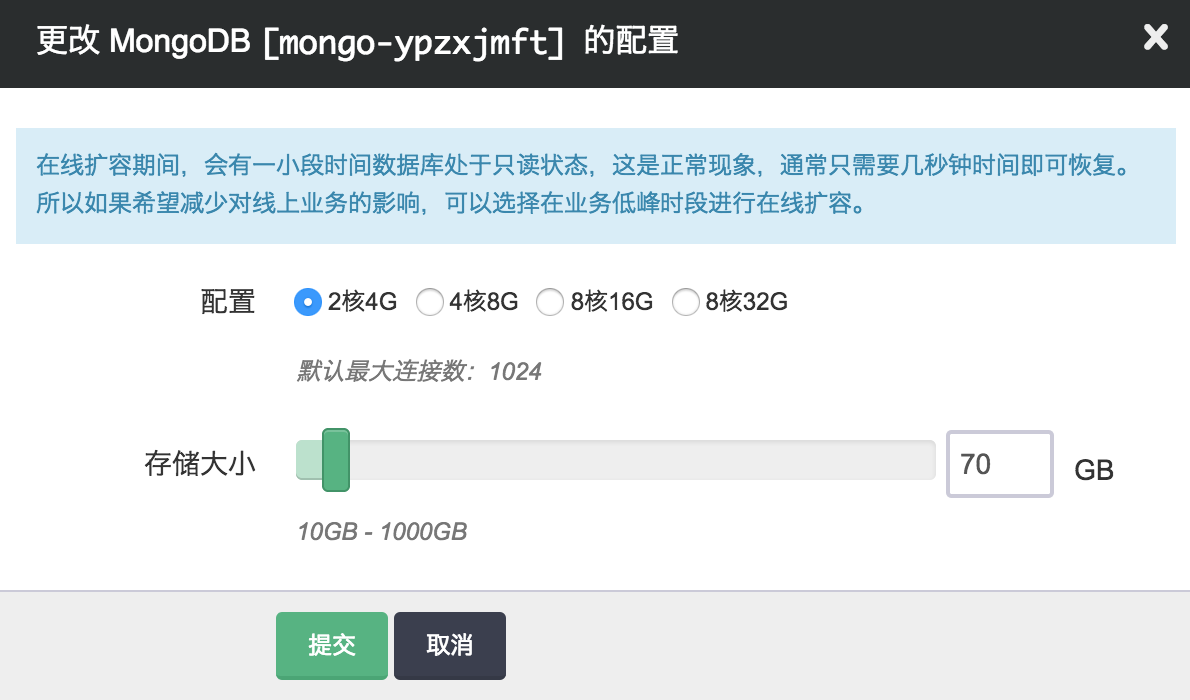Click the 10GB - 1000GB range hint

382,531
